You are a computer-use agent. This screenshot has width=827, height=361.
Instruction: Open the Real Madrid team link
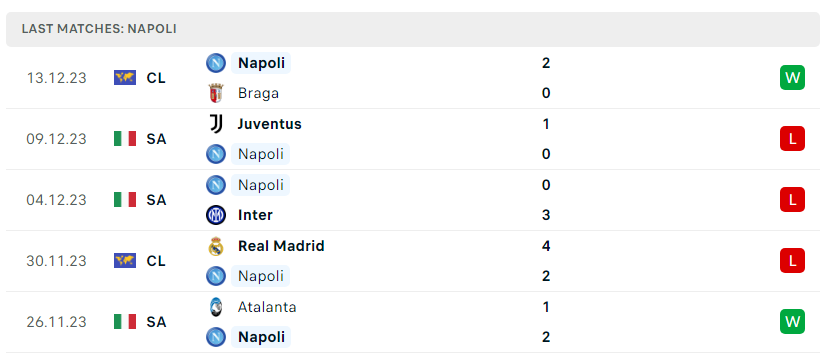[281, 246]
